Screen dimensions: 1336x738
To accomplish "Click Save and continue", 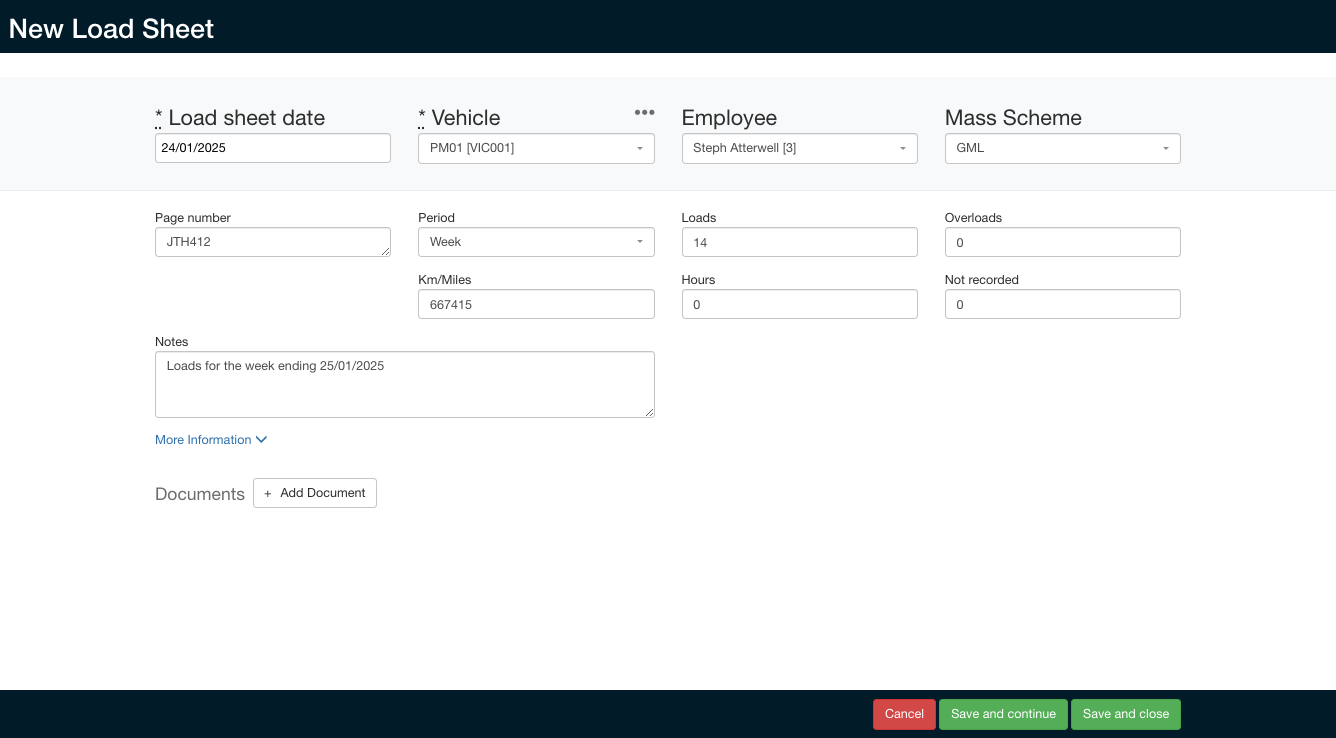I will [x=1003, y=714].
